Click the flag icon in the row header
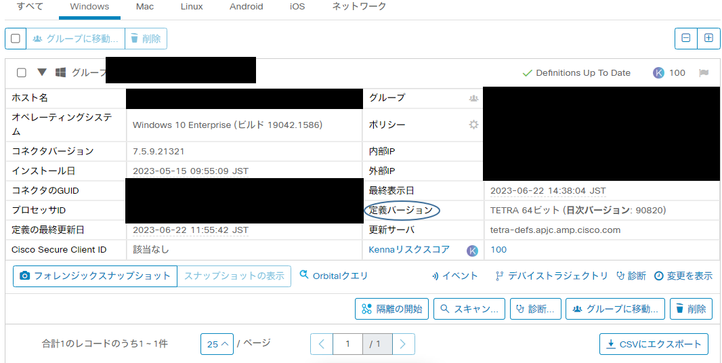Screen dimensions: 722x363 (x=703, y=73)
